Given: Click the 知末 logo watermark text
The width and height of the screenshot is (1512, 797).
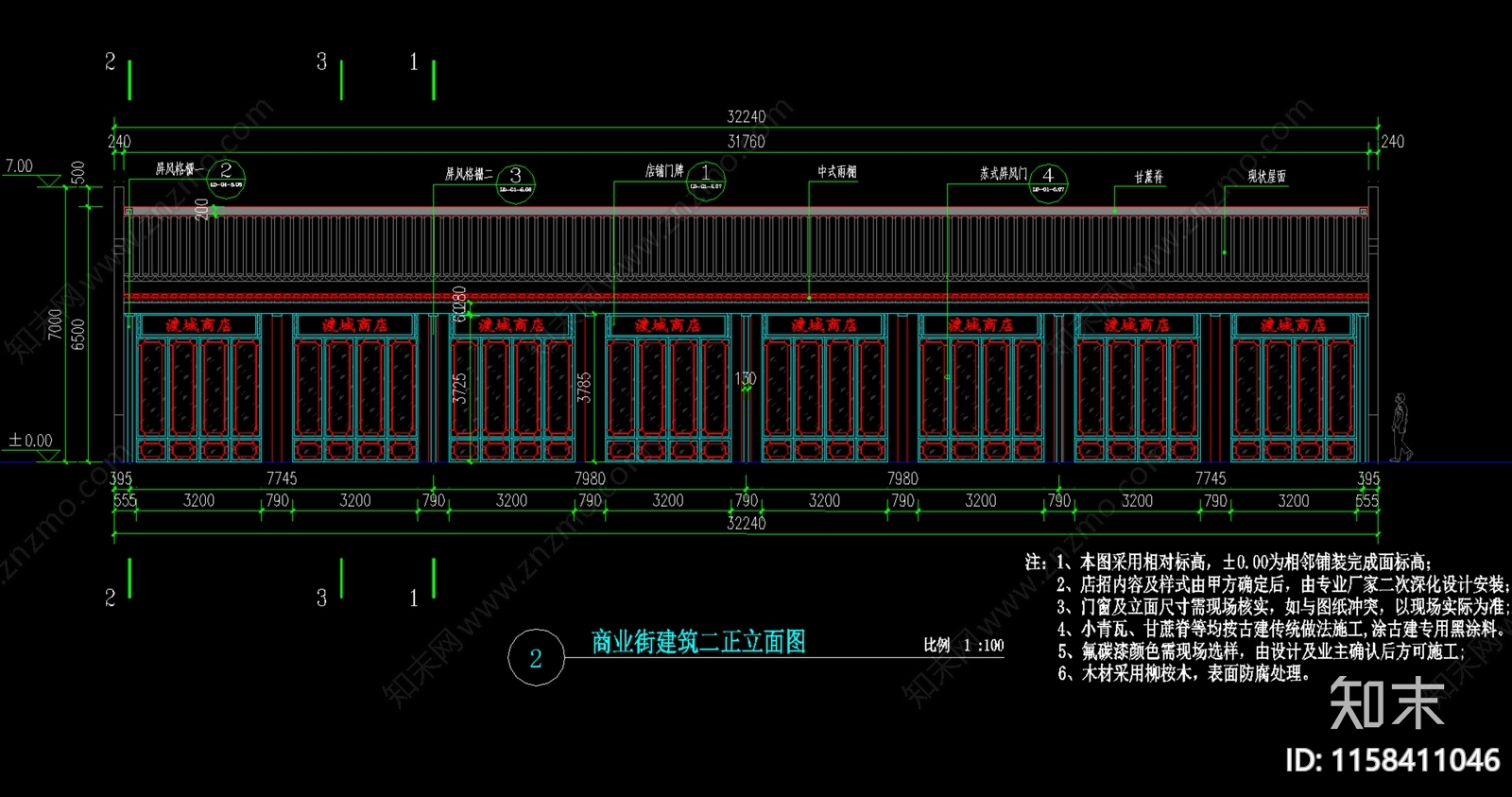Looking at the screenshot, I should (1386, 703).
